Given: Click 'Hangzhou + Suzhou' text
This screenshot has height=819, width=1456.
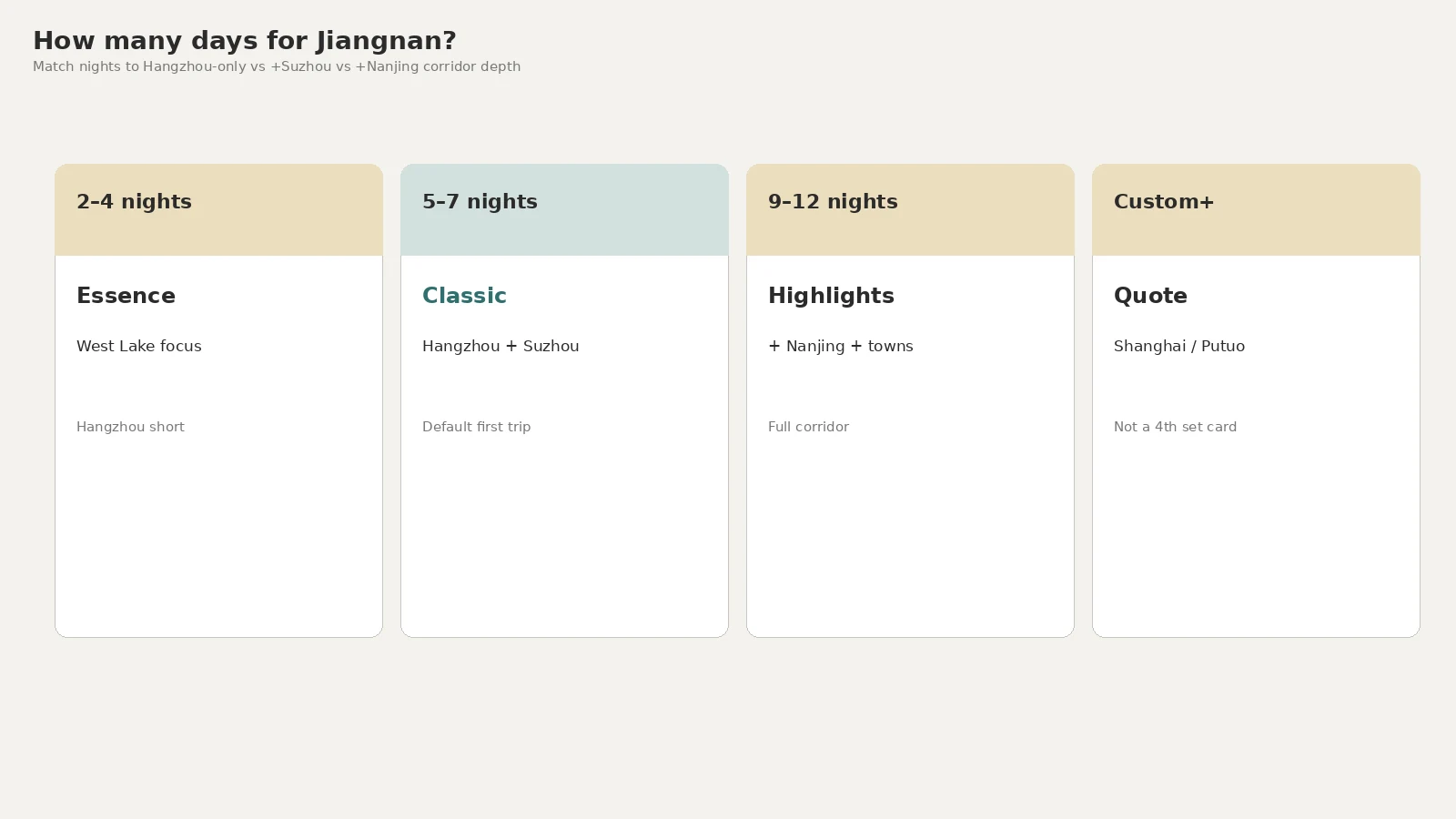Looking at the screenshot, I should tap(500, 346).
